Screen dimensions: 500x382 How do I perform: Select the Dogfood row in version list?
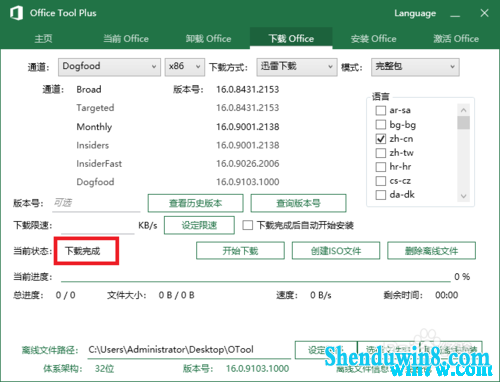point(95,182)
